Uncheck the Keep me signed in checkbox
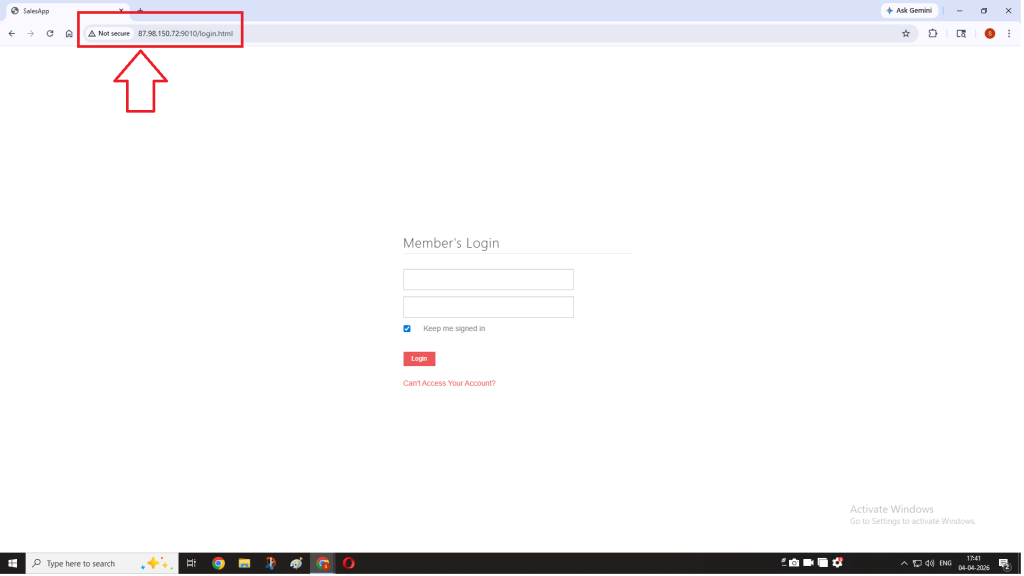Screen dimensions: 1024x576 click(x=407, y=328)
